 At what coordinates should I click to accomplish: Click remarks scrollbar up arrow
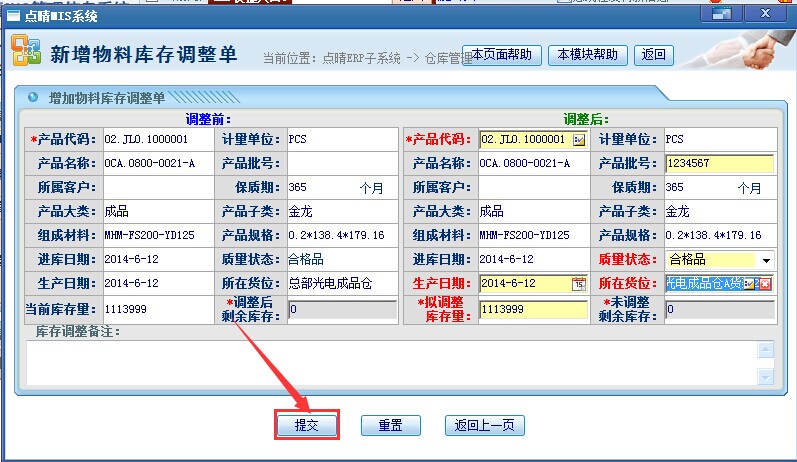(x=765, y=350)
